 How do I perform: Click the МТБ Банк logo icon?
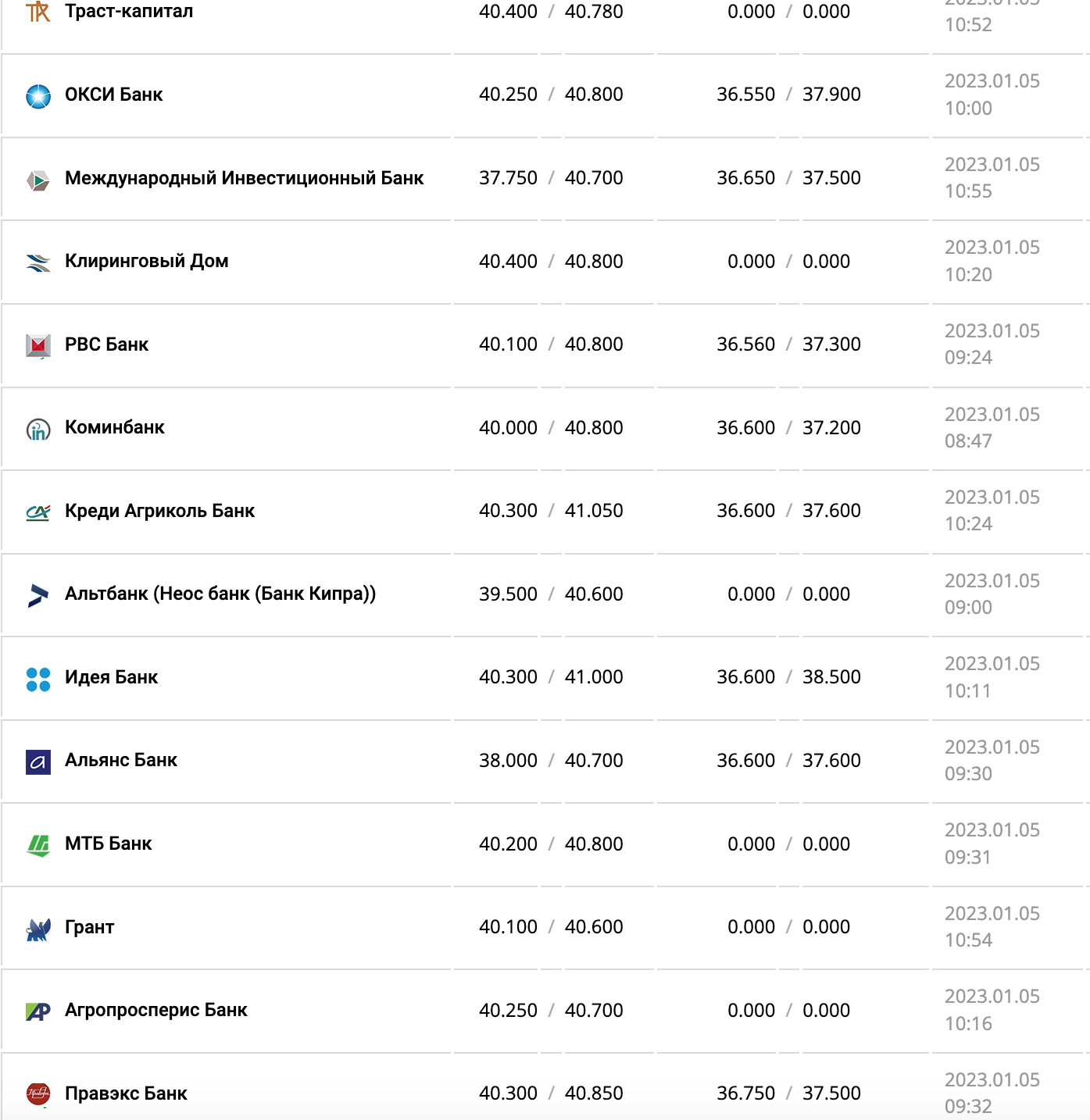[x=38, y=845]
